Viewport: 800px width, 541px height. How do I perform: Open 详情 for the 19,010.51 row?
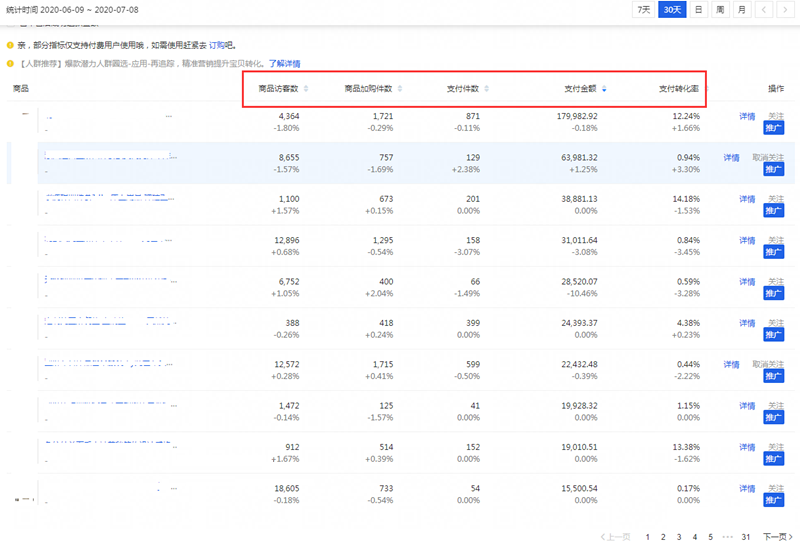[747, 447]
